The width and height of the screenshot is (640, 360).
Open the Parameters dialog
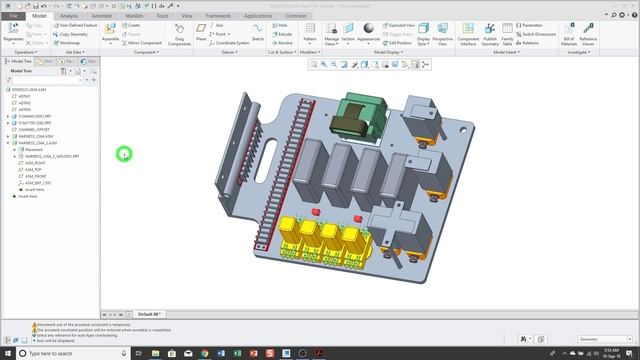click(529, 25)
